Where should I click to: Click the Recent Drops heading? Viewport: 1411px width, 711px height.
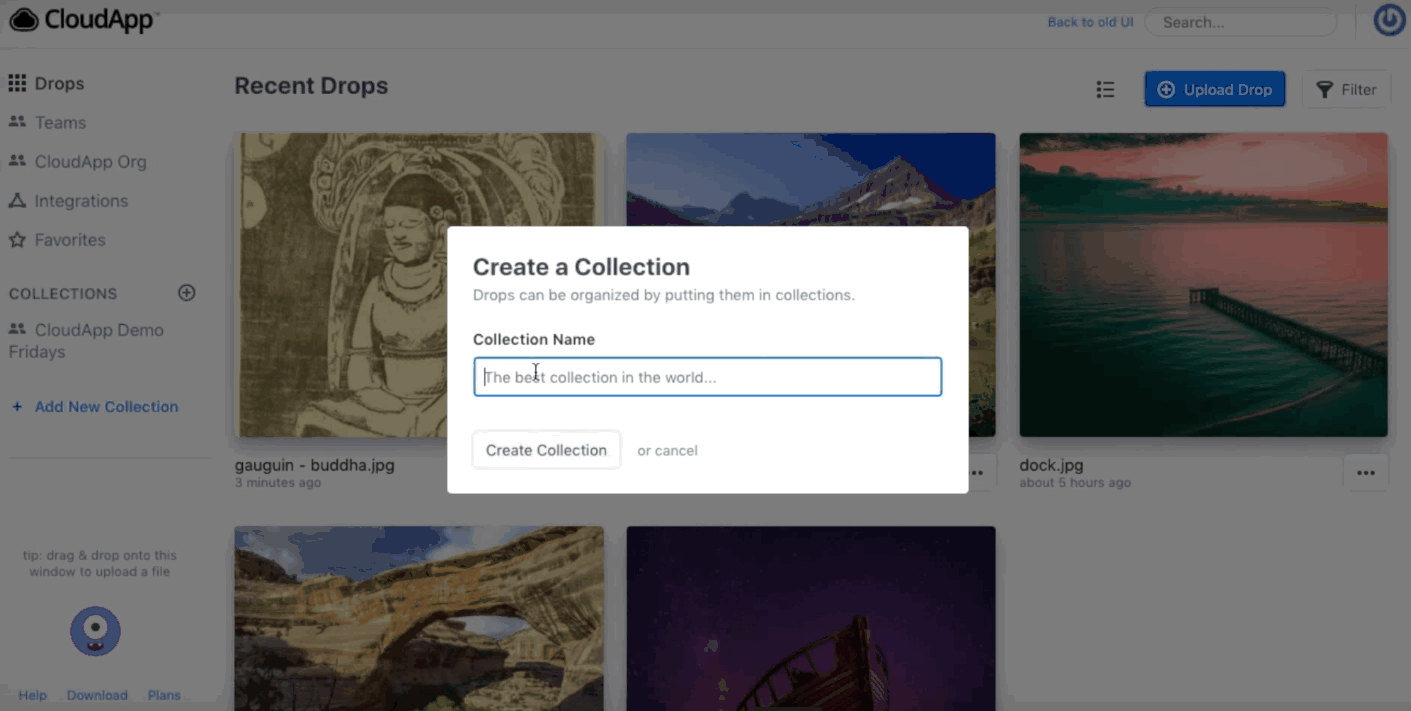(x=311, y=86)
